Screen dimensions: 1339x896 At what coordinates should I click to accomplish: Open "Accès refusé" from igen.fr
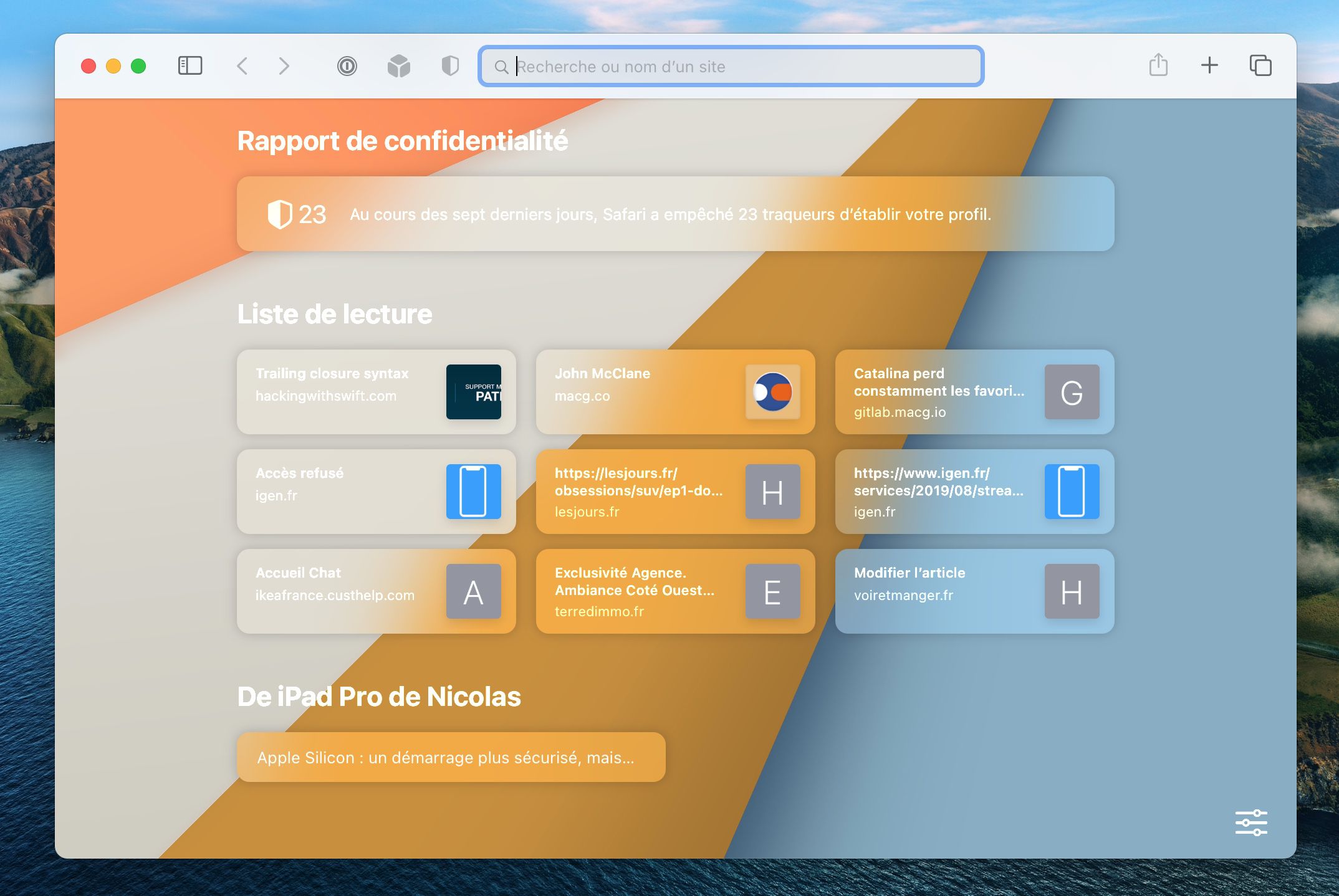tap(375, 492)
